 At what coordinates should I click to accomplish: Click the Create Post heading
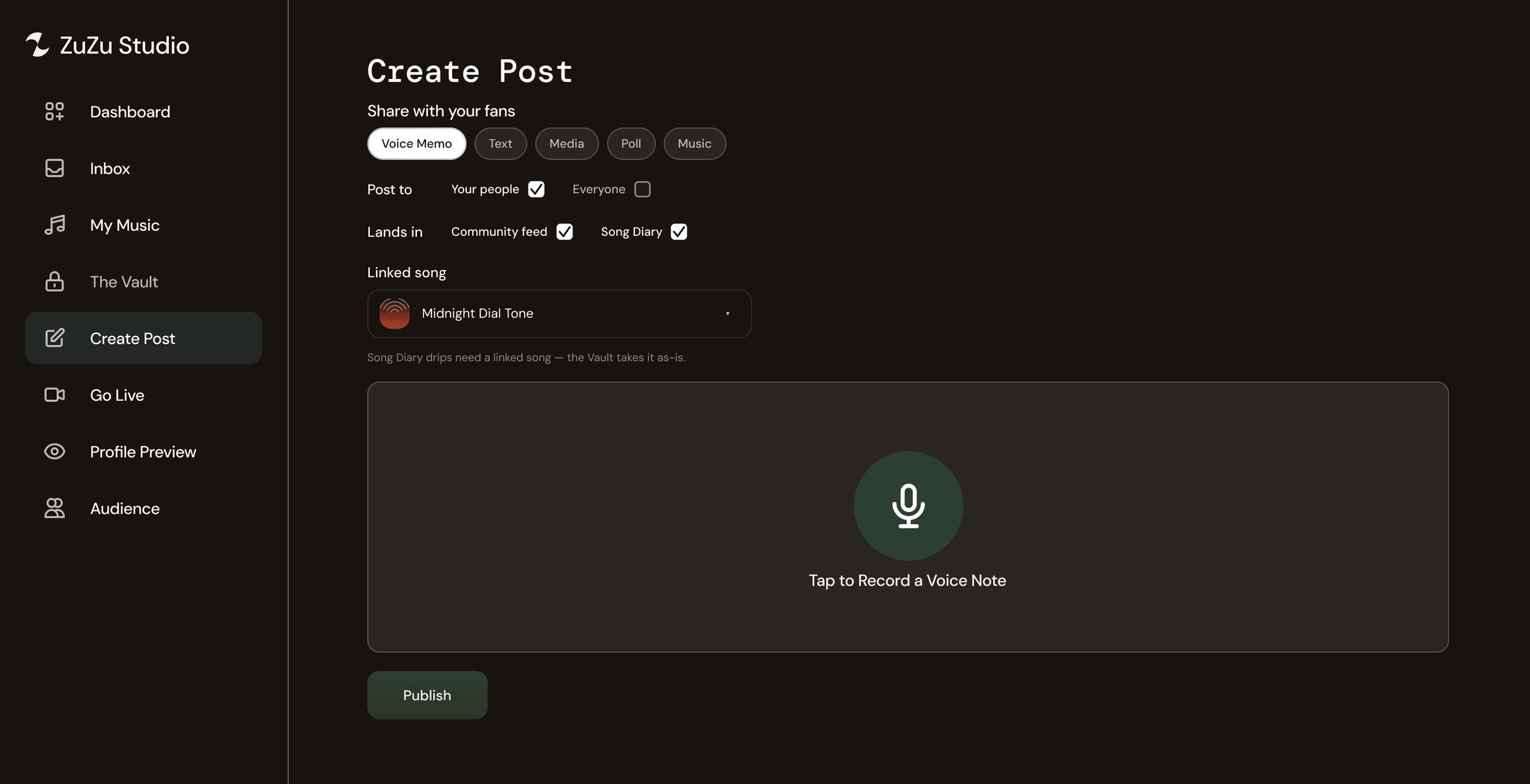[x=470, y=71]
